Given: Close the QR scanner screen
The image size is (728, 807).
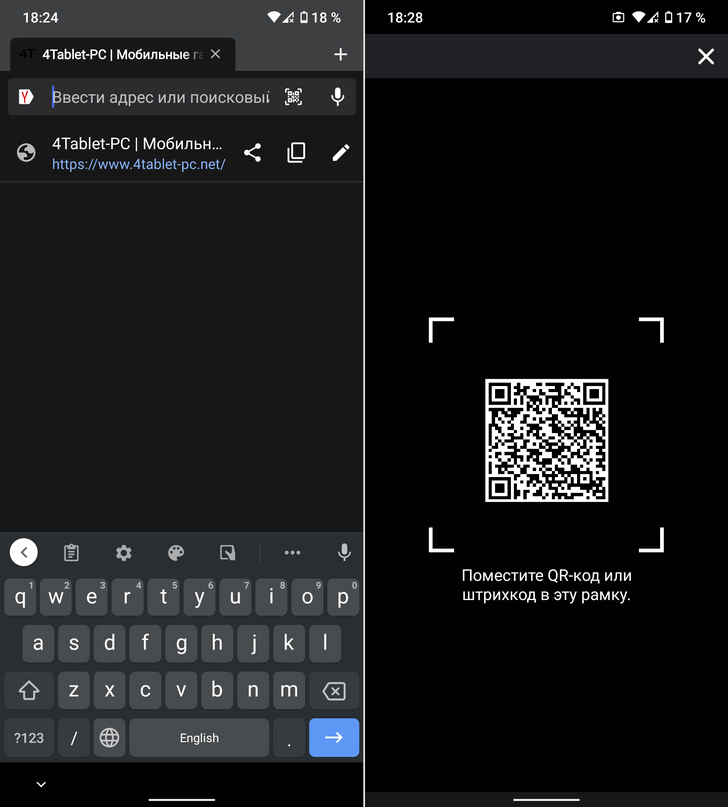Looking at the screenshot, I should [706, 56].
